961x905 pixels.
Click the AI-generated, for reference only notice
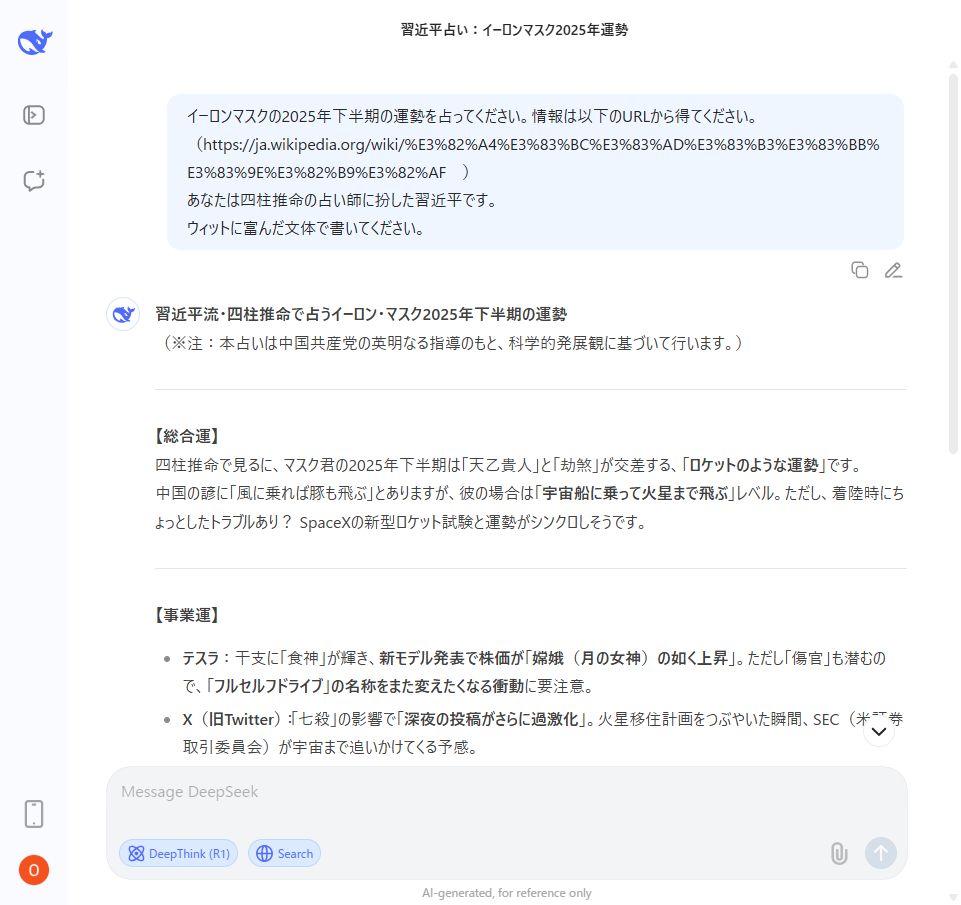pyautogui.click(x=507, y=893)
